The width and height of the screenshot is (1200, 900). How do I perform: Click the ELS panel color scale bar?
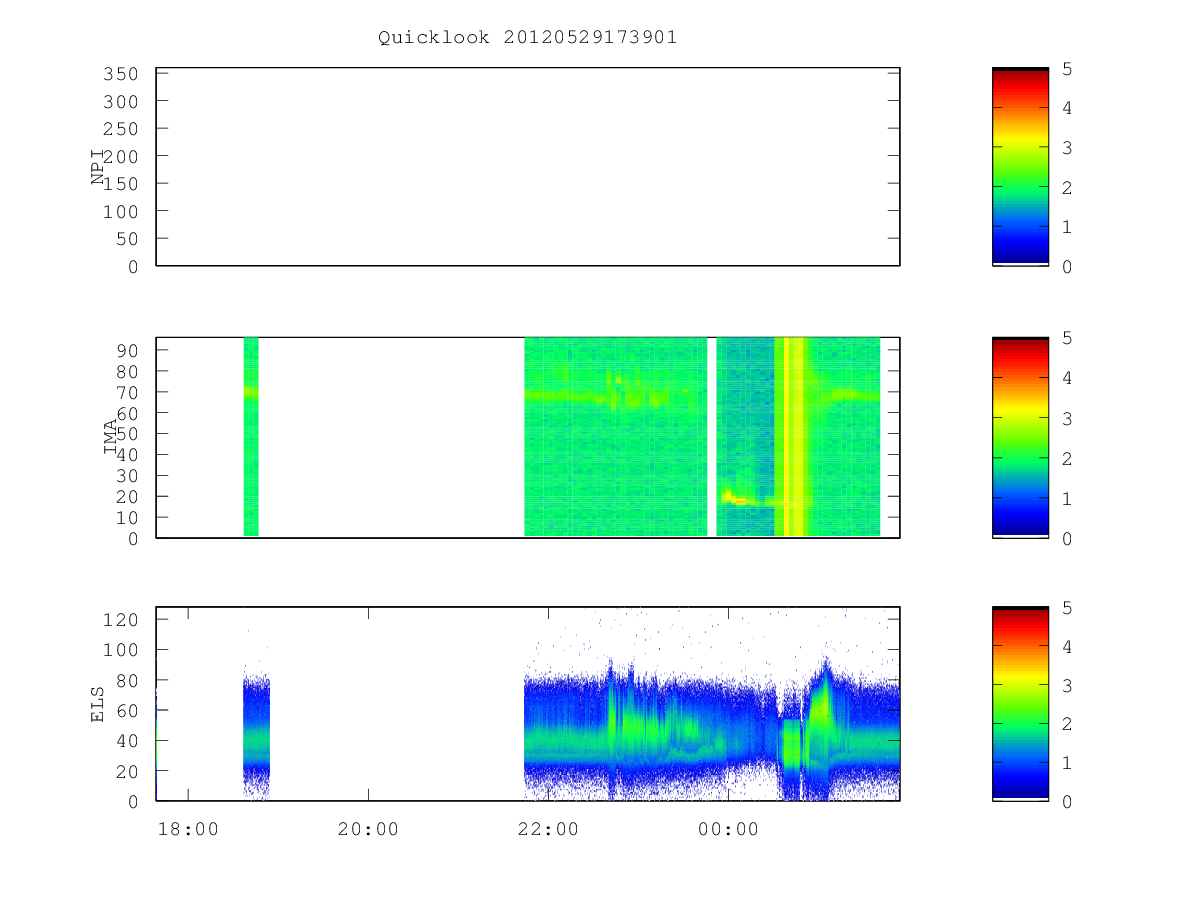click(1020, 704)
